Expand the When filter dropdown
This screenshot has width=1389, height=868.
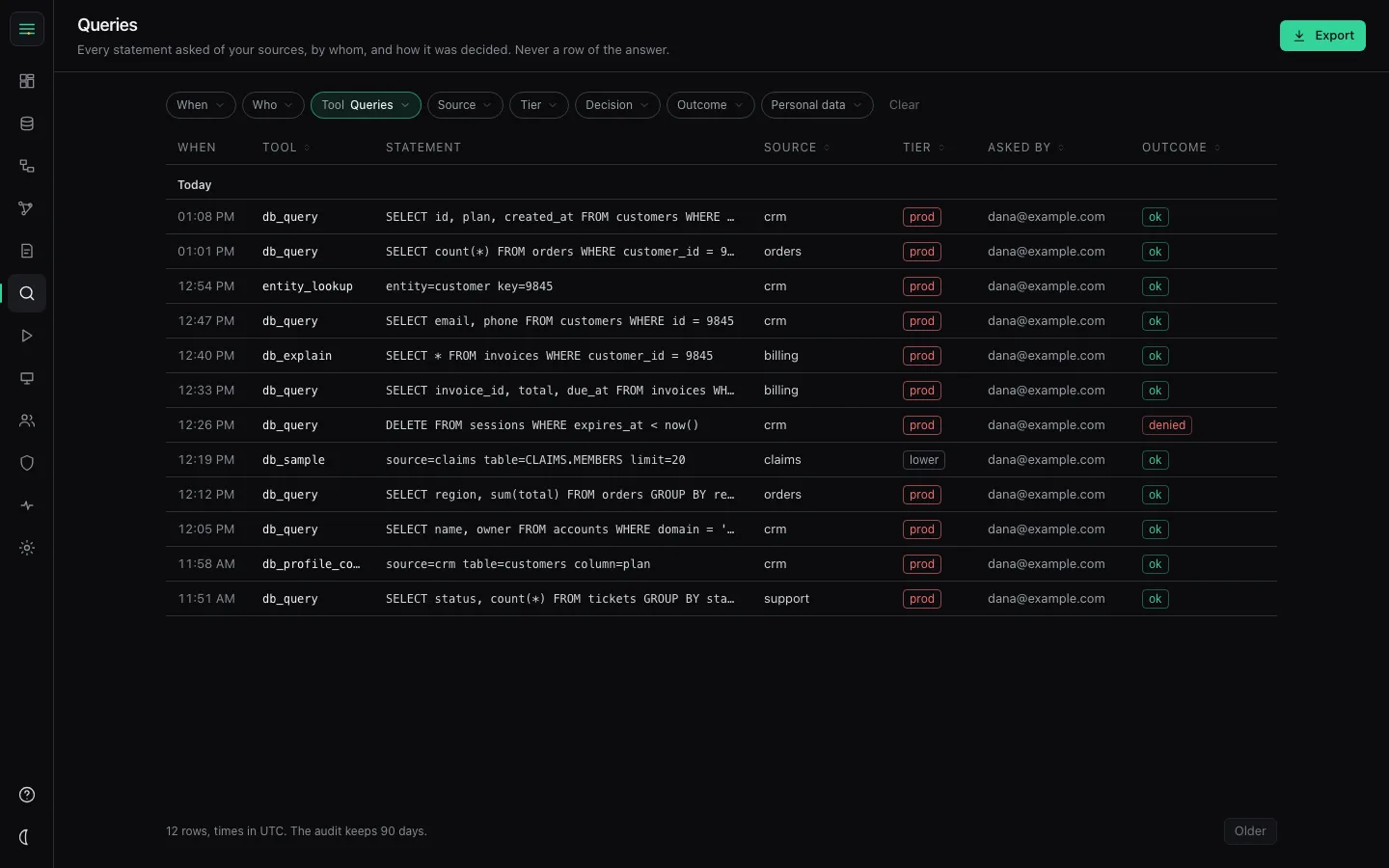[x=201, y=105]
